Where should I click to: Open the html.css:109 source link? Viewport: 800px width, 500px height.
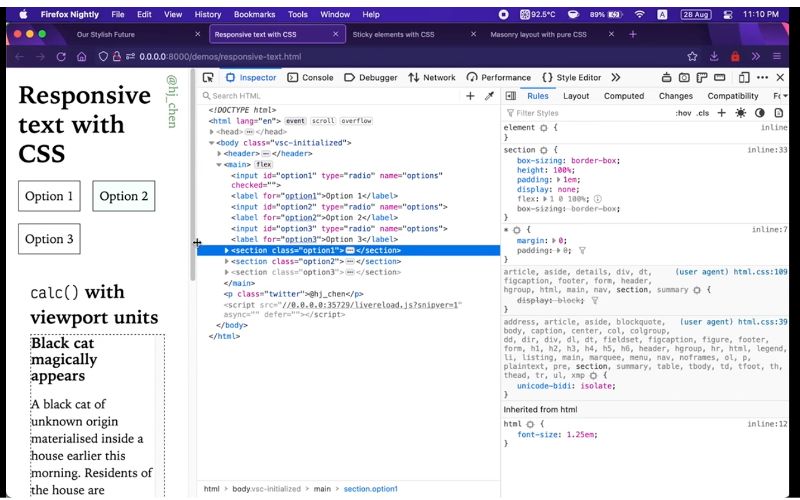[x=762, y=271]
